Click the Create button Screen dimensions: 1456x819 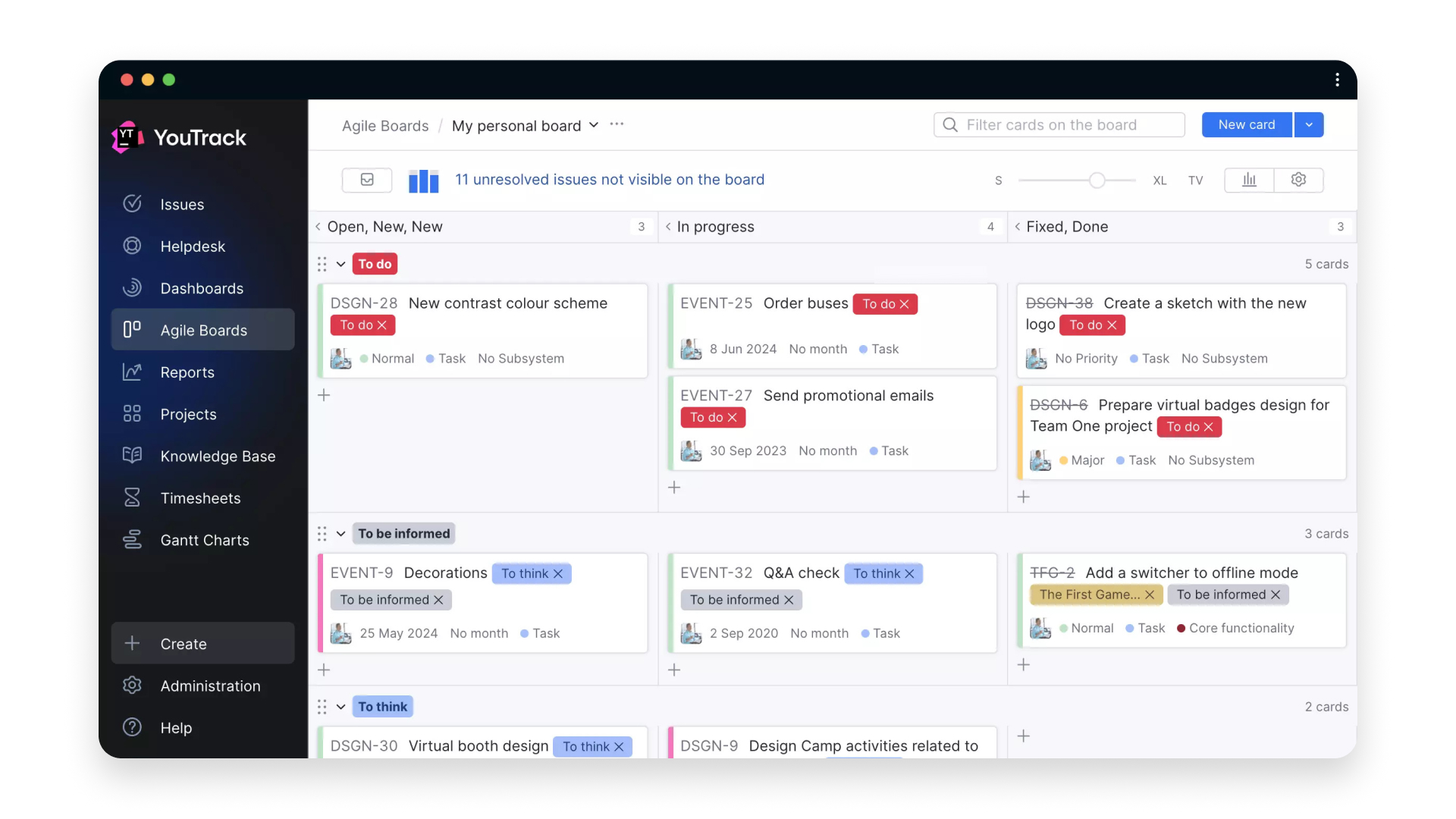(x=202, y=644)
